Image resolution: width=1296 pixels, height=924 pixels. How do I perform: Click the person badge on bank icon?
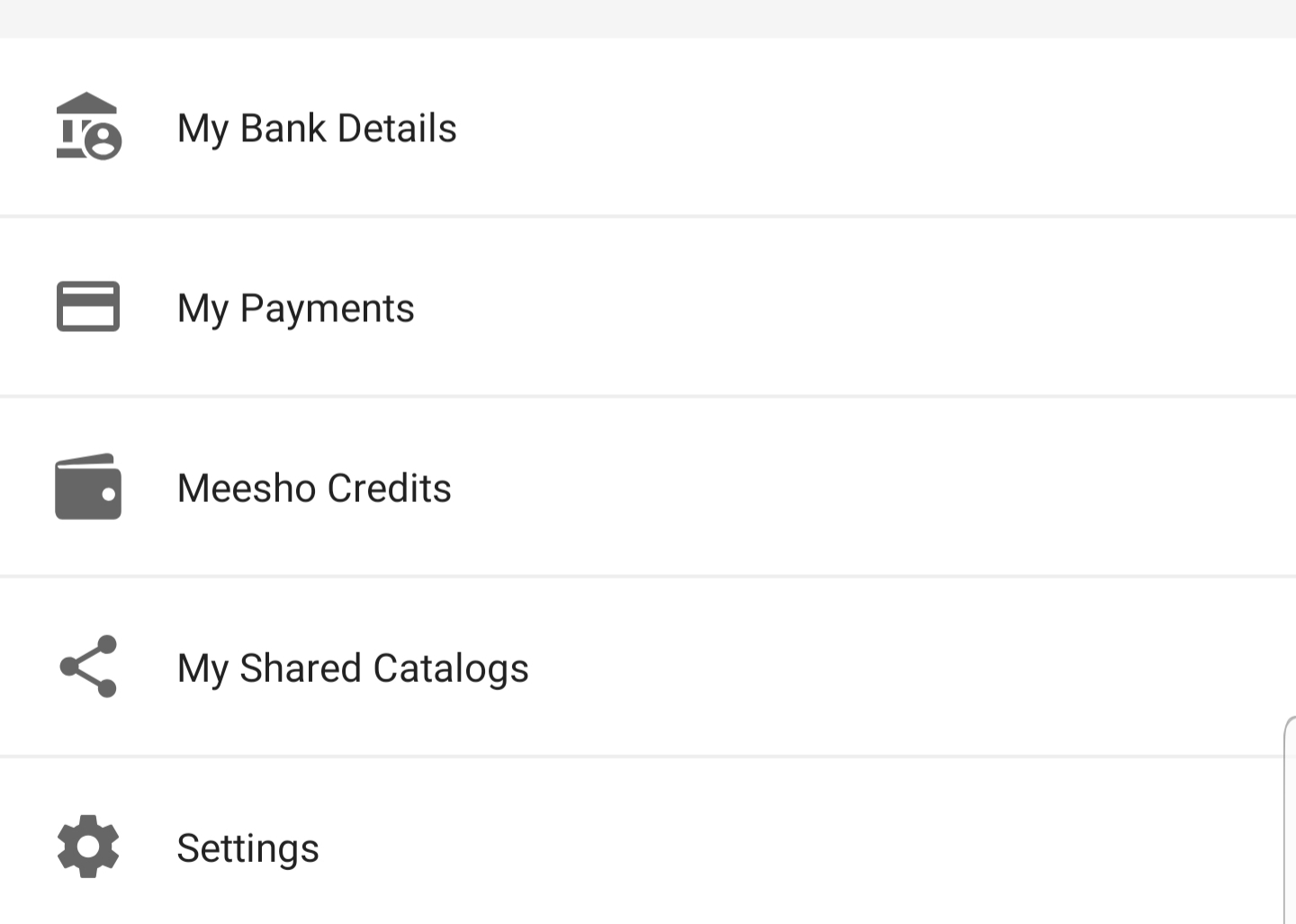(104, 142)
